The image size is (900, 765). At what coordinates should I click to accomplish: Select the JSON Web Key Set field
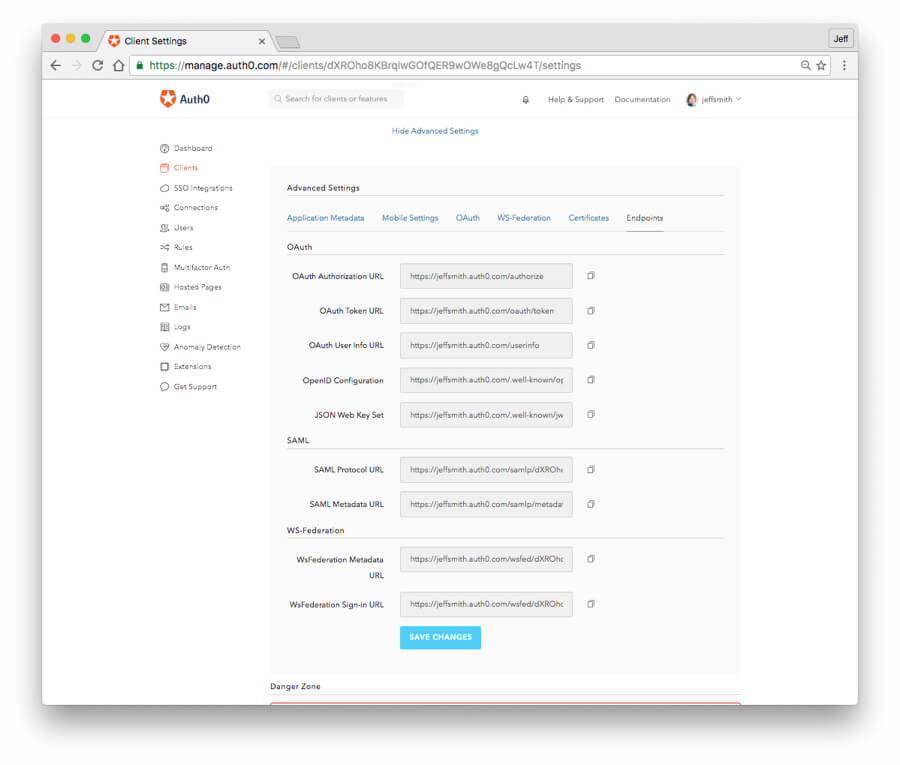click(486, 414)
